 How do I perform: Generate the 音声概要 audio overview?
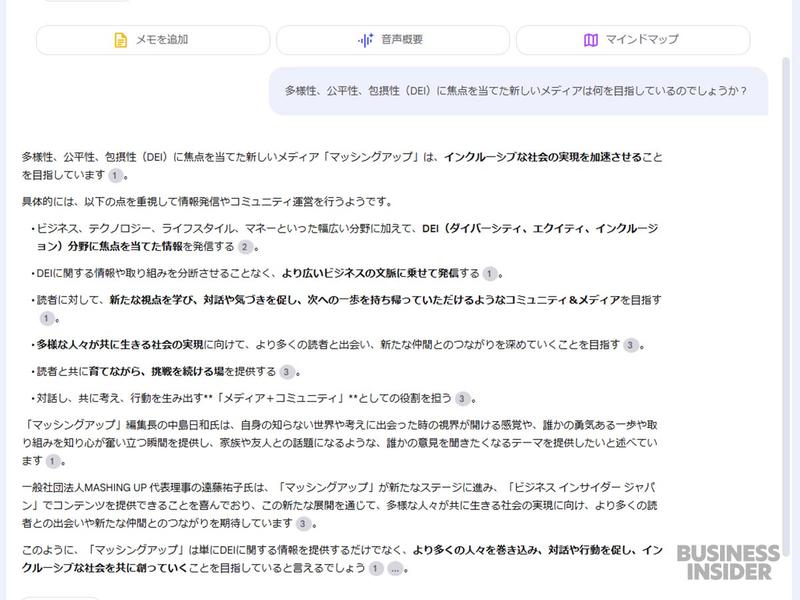pyautogui.click(x=393, y=40)
